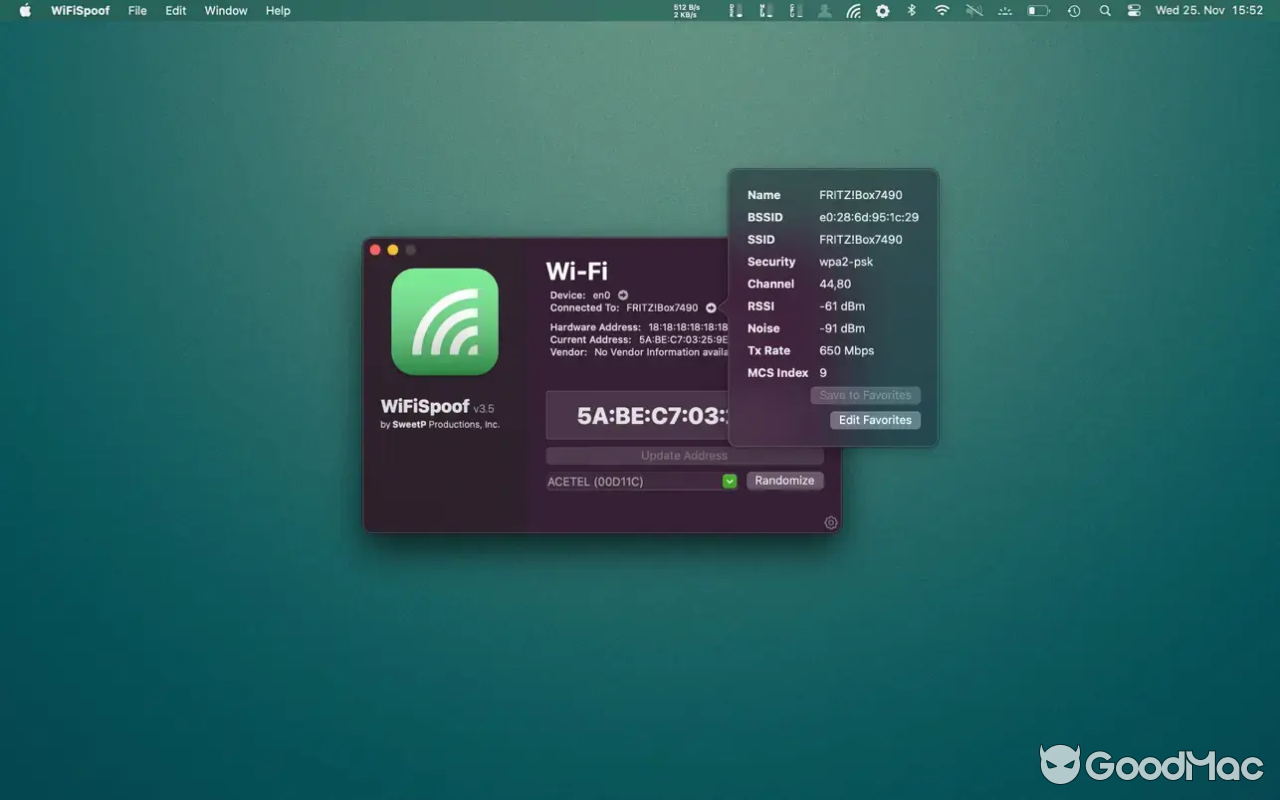Open the network throughput indicator showing 512 B/s
Screen dimensions: 1280x800
pos(686,10)
